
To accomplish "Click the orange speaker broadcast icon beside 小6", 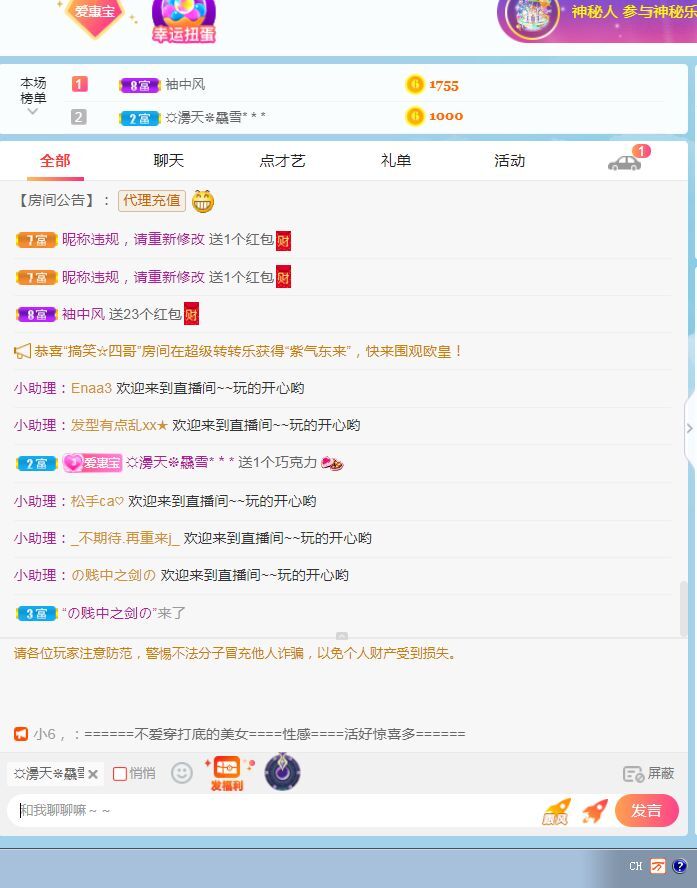I will click(21, 735).
